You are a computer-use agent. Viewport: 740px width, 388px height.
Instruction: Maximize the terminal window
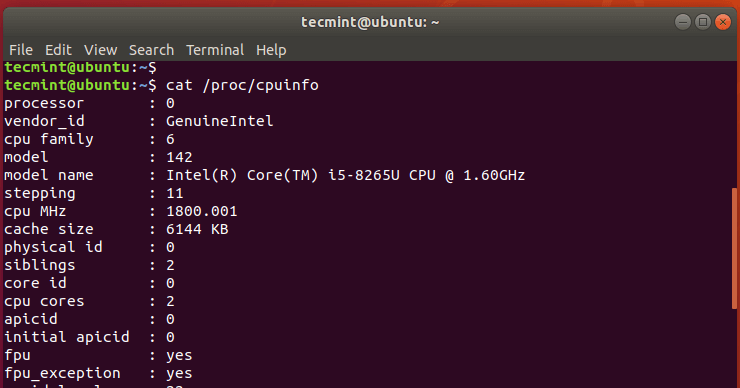coord(703,22)
